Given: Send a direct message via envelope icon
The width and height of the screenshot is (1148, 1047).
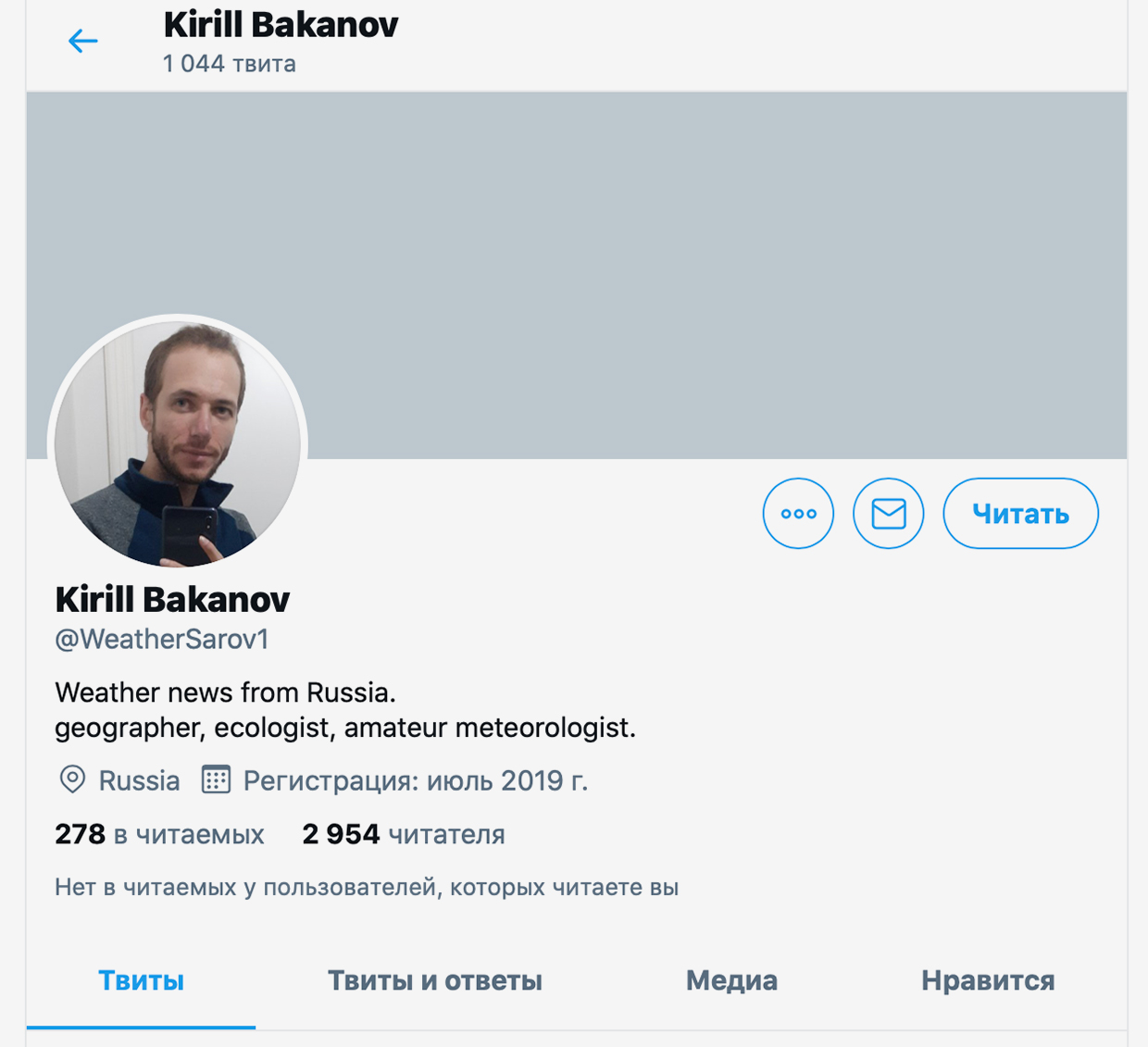Looking at the screenshot, I should pos(888,513).
